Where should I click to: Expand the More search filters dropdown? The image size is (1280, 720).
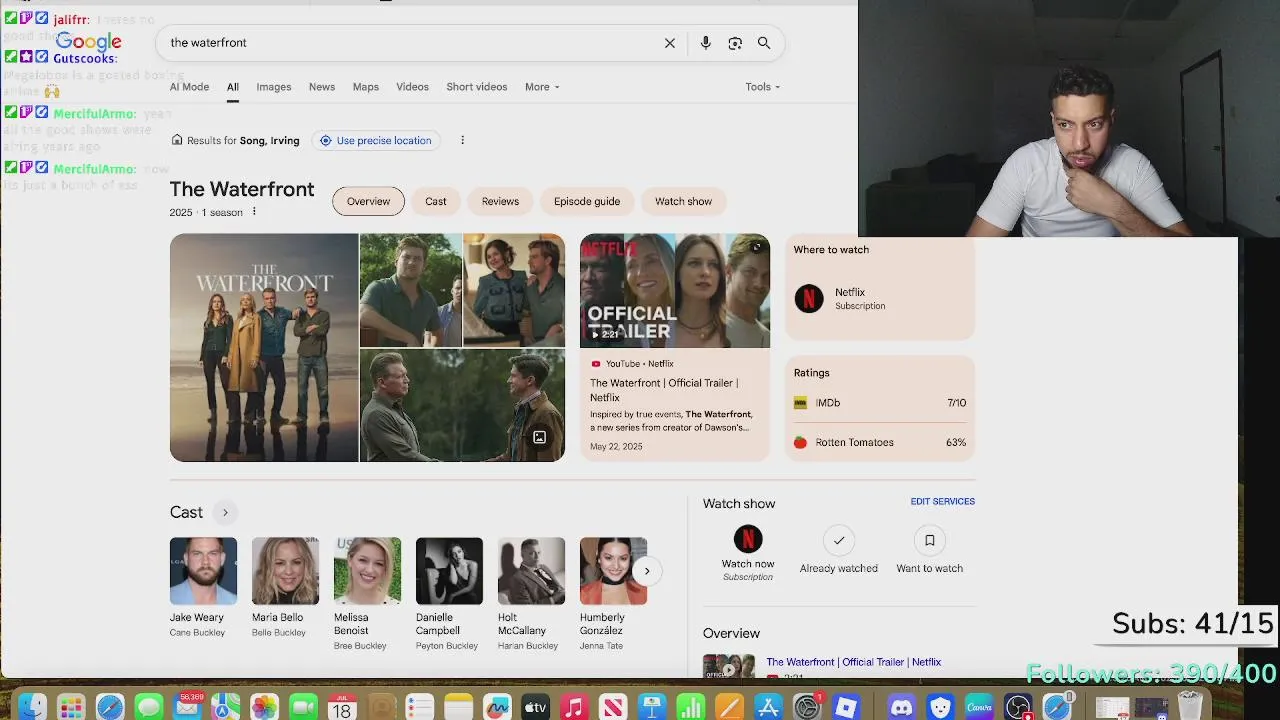coord(542,87)
